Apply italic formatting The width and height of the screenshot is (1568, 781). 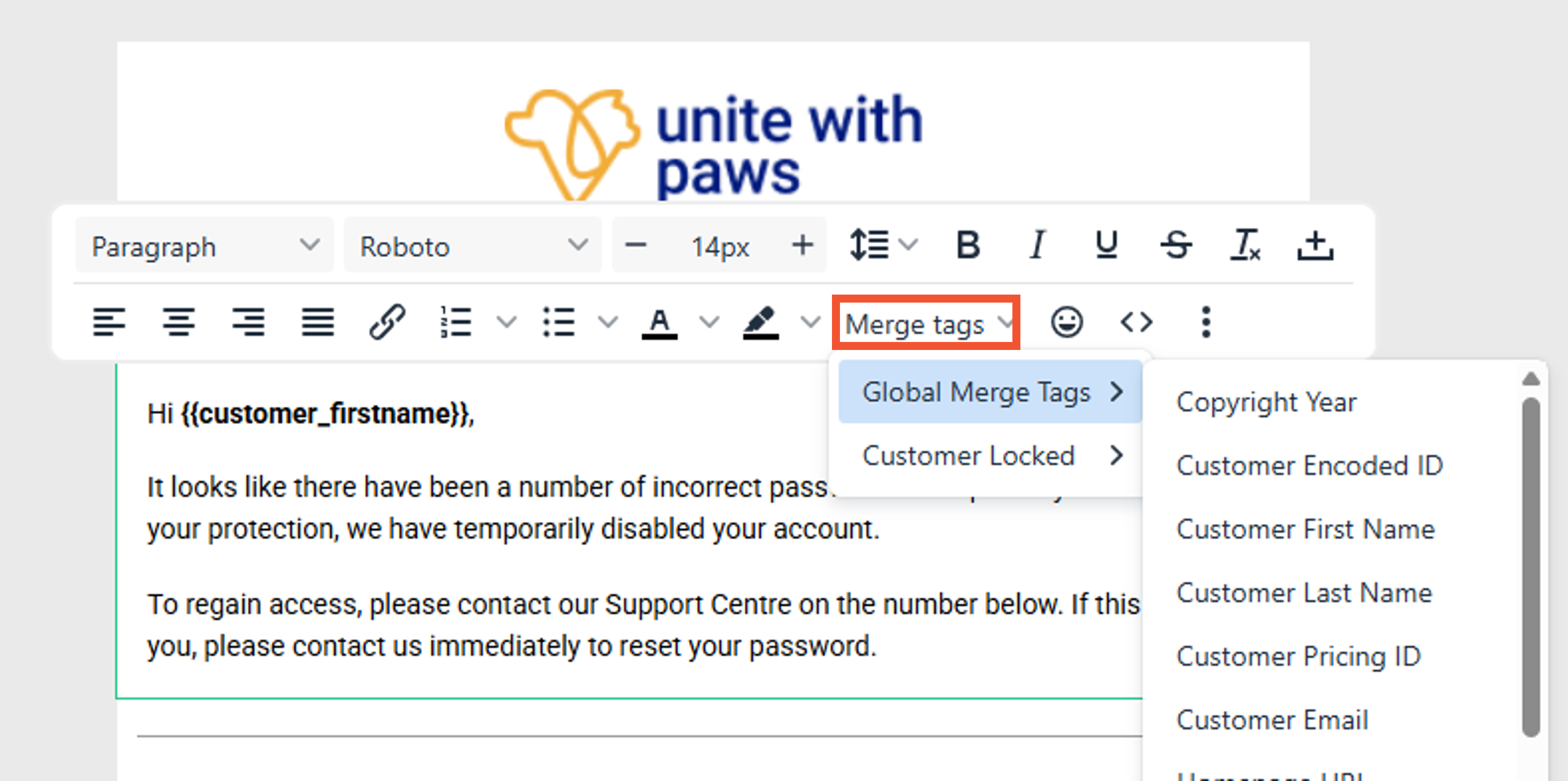(x=1038, y=245)
